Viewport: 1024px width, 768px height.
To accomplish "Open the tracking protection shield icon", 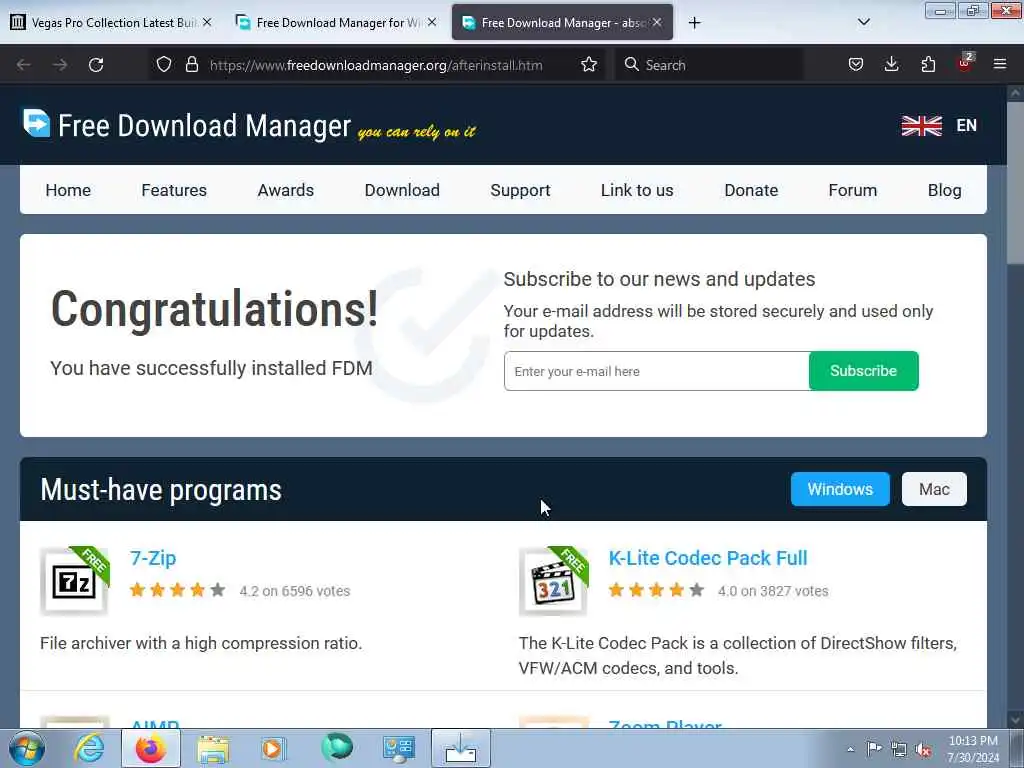I will 164,64.
